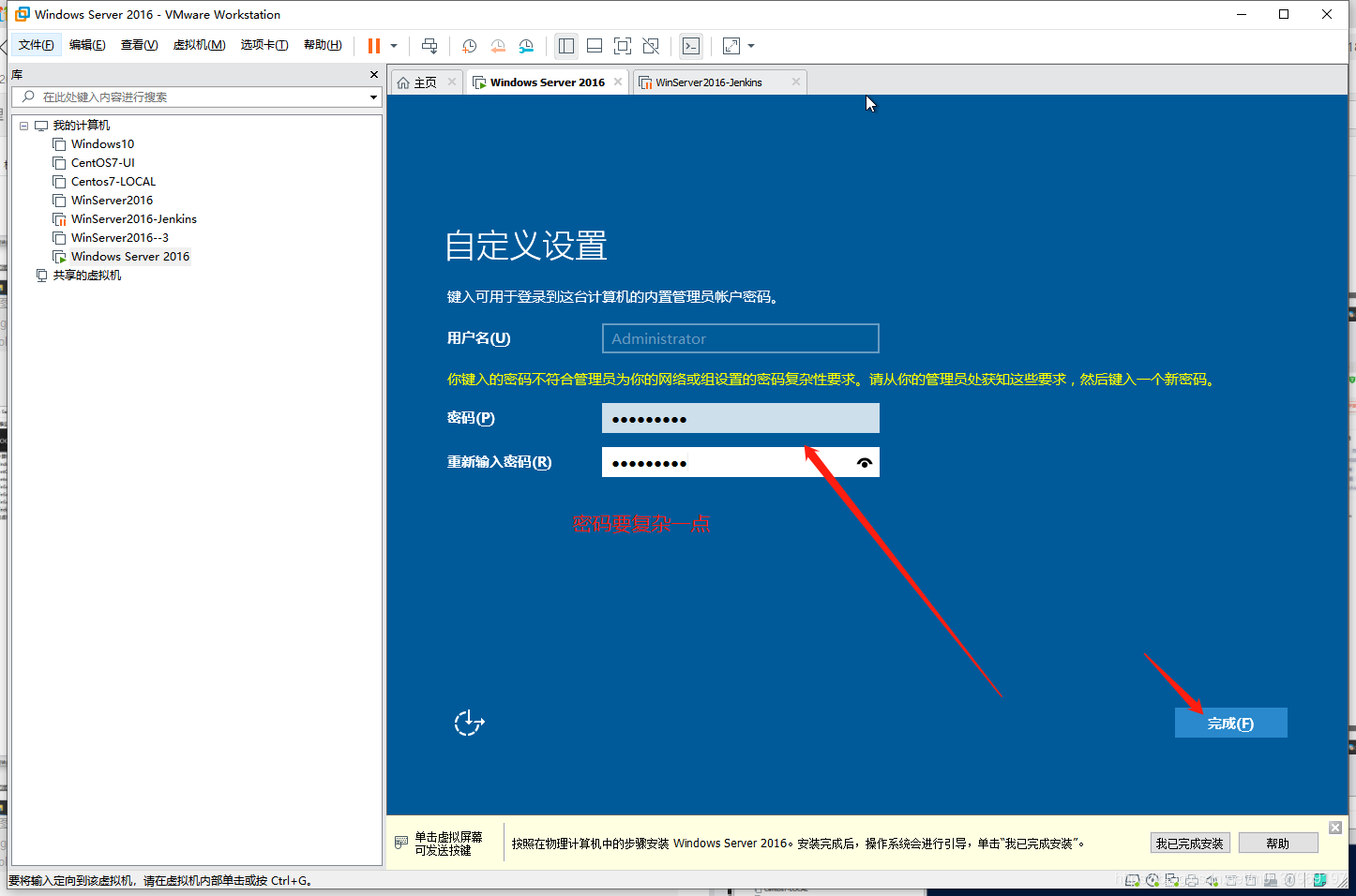Click the printer status bar icon

point(1192,880)
